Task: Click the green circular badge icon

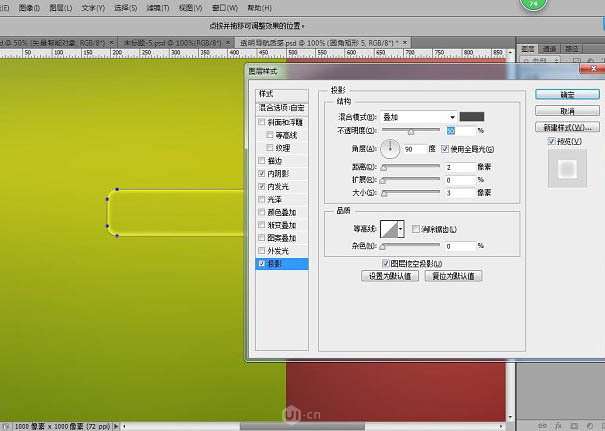Action: coord(534,5)
